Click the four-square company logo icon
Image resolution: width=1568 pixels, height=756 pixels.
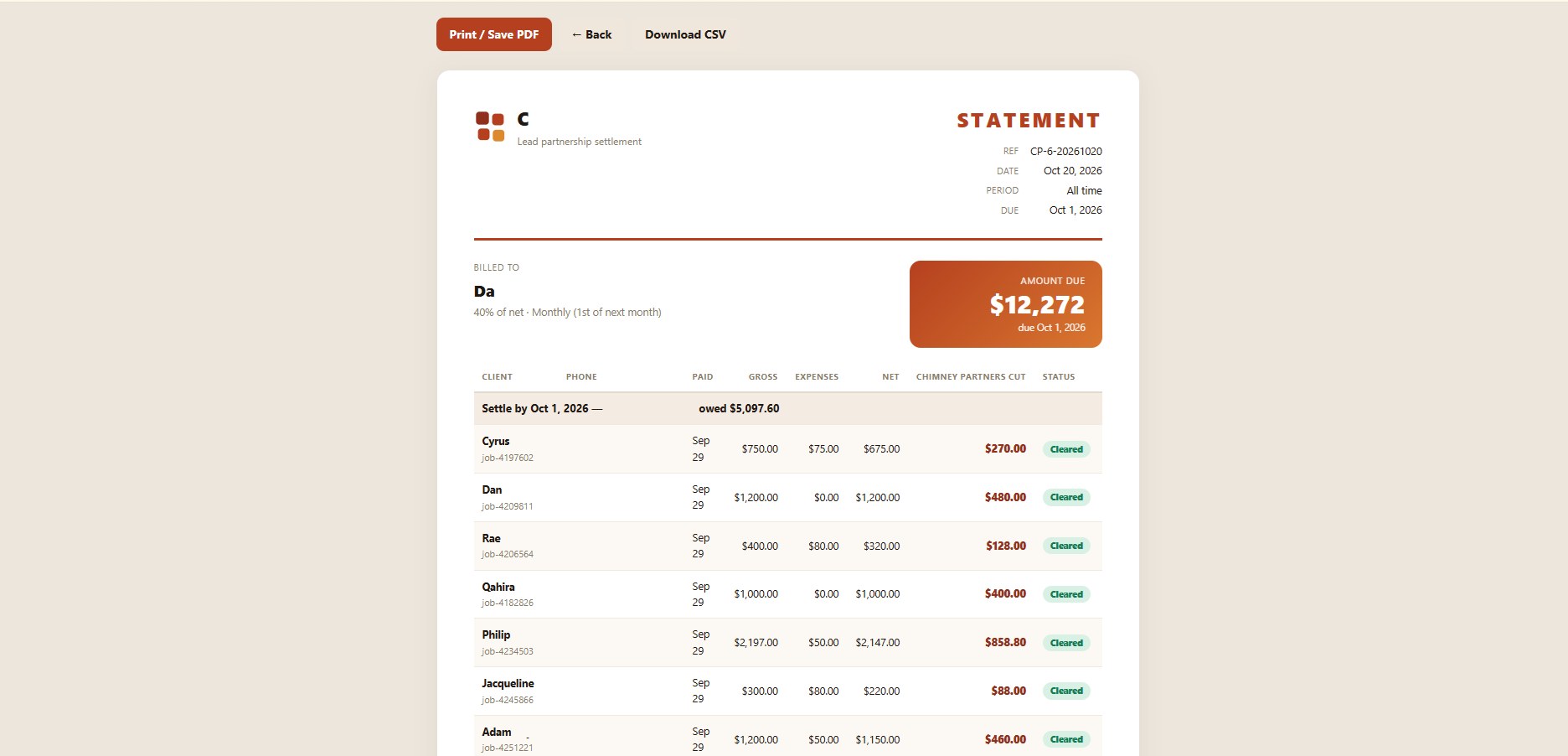pos(490,127)
